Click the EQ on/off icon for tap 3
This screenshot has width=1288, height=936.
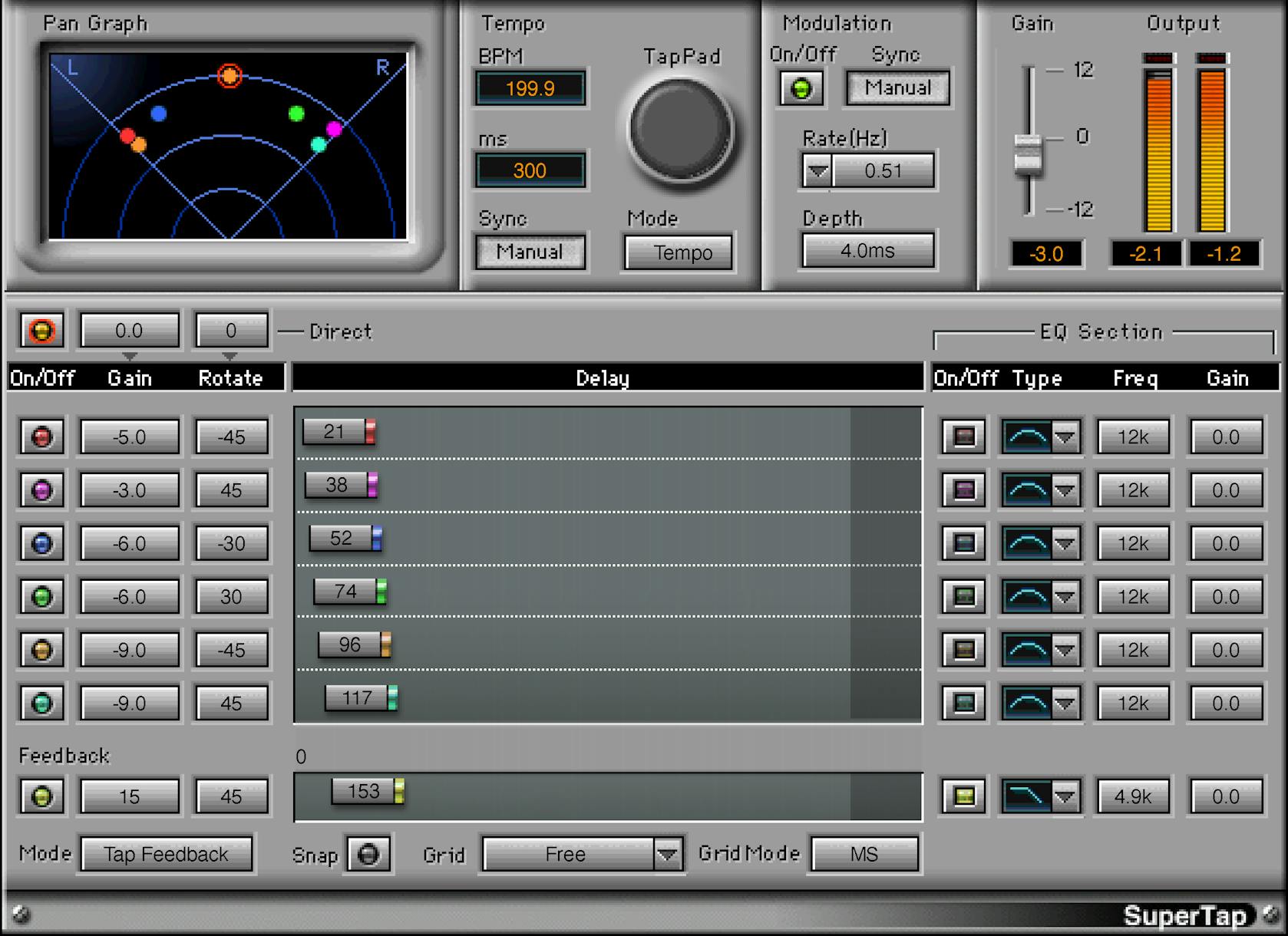tap(962, 543)
